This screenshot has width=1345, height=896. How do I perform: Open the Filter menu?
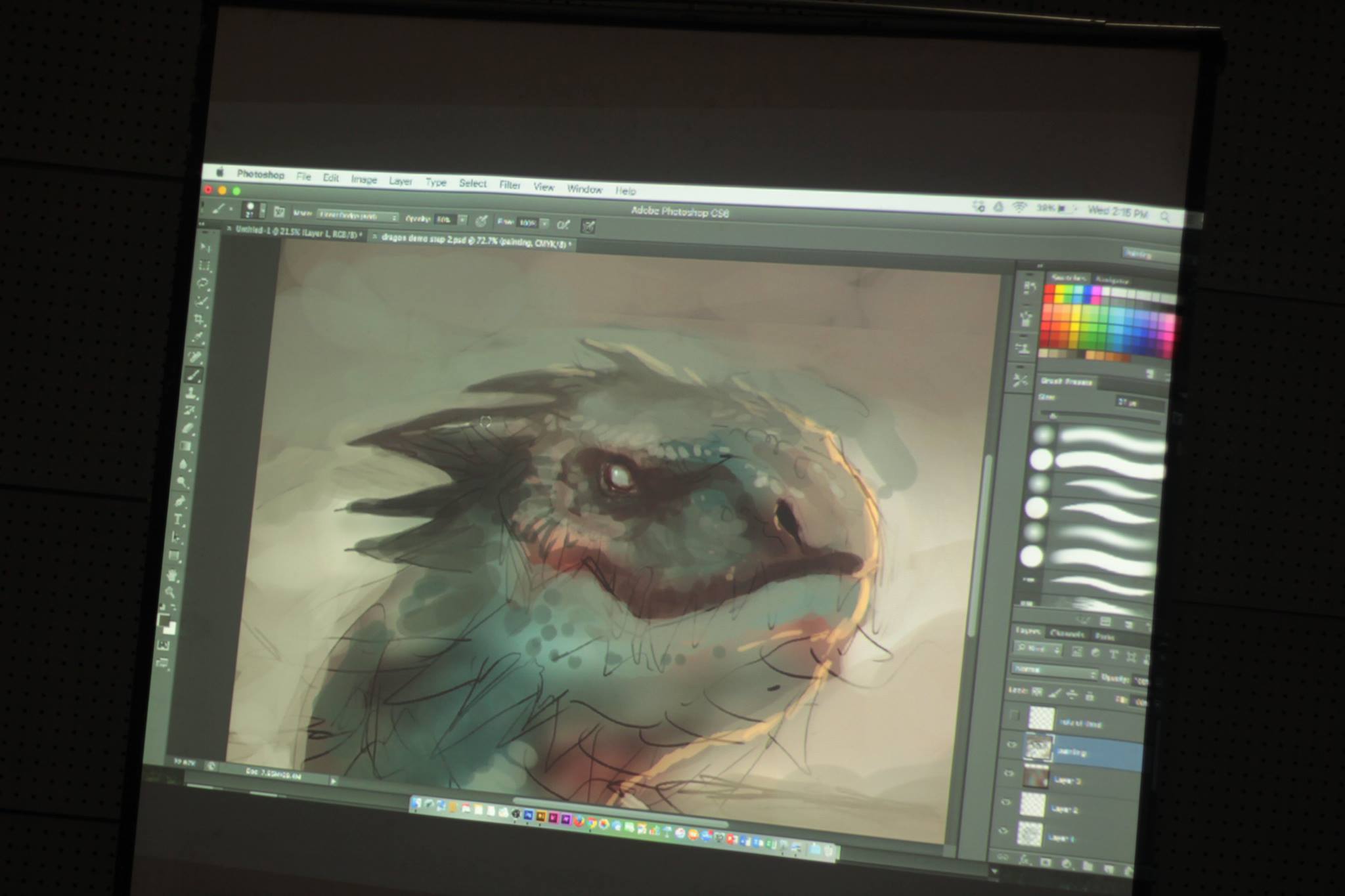[x=510, y=185]
